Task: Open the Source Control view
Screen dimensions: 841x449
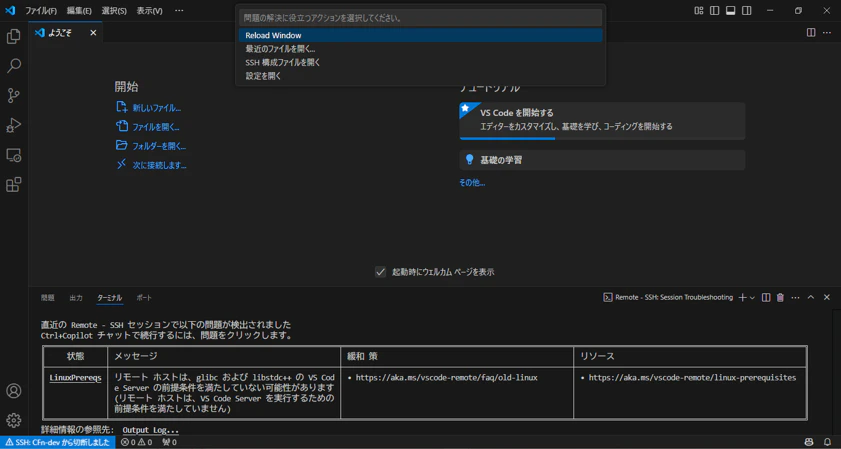Action: click(13, 96)
